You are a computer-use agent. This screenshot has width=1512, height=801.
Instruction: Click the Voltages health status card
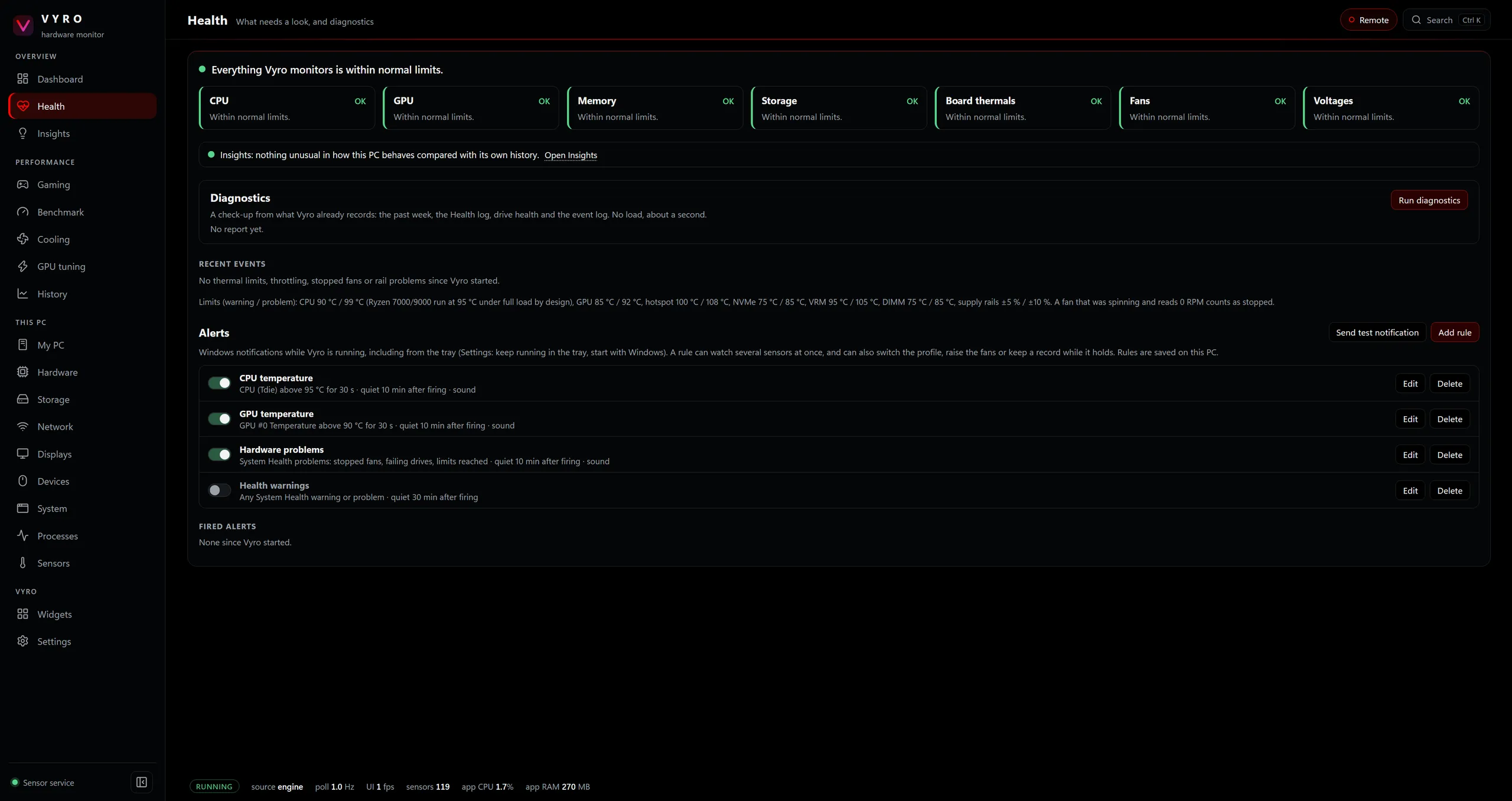1391,108
